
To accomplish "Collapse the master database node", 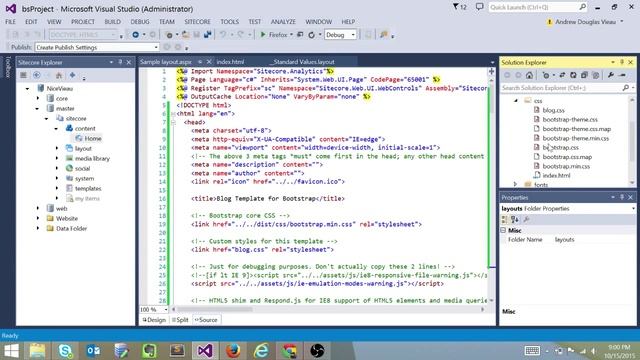I will tap(38, 109).
